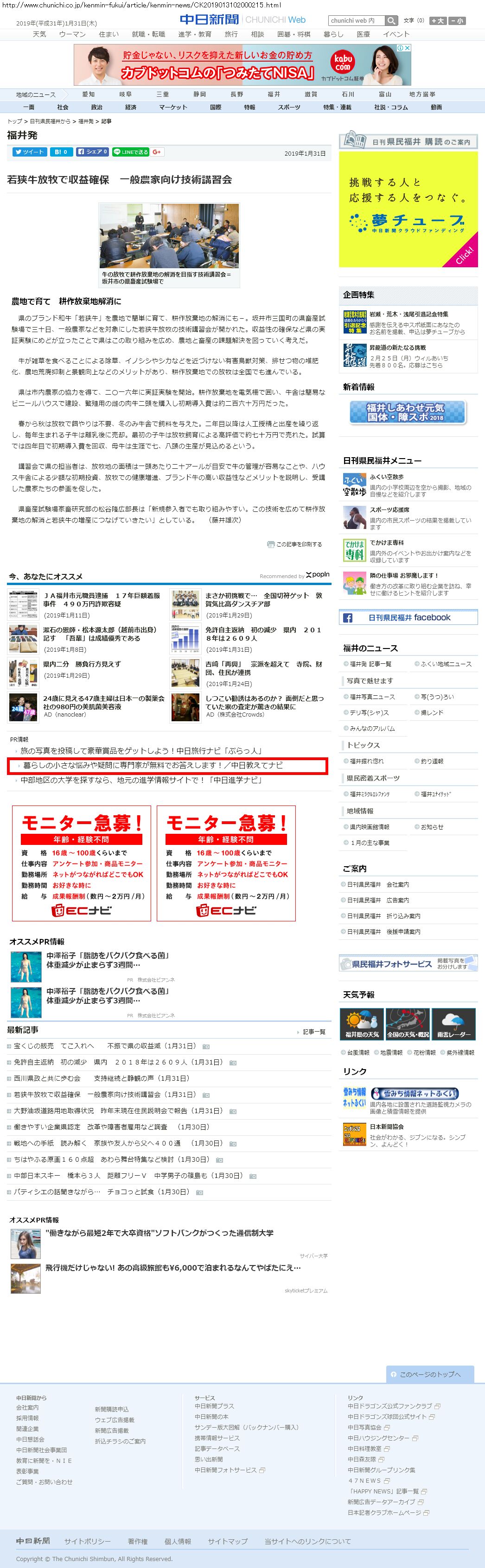485x1568 pixels.
Task: Open the 雨雲レーダー rain radar icon
Action: point(454,1025)
